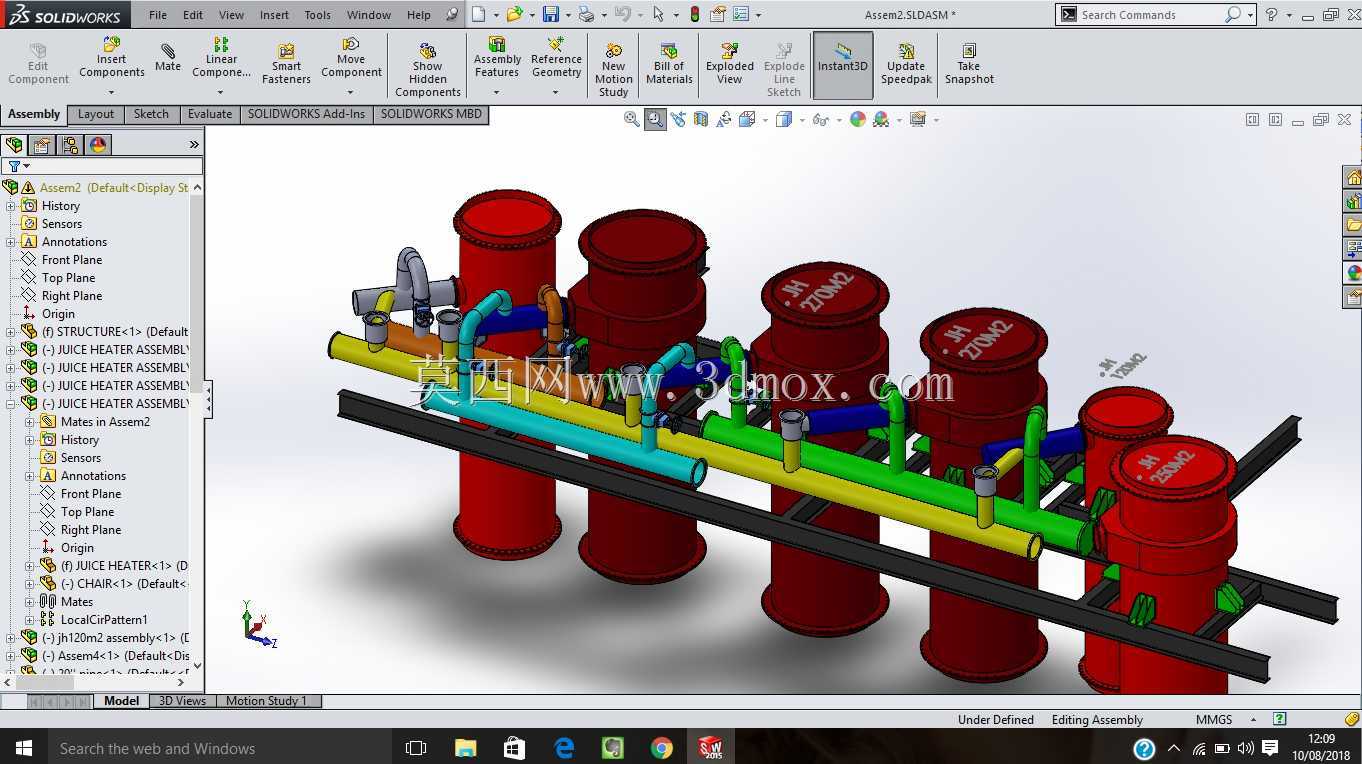The image size is (1362, 764).
Task: Select the top-level Sensors folder in the tree
Action: click(62, 224)
